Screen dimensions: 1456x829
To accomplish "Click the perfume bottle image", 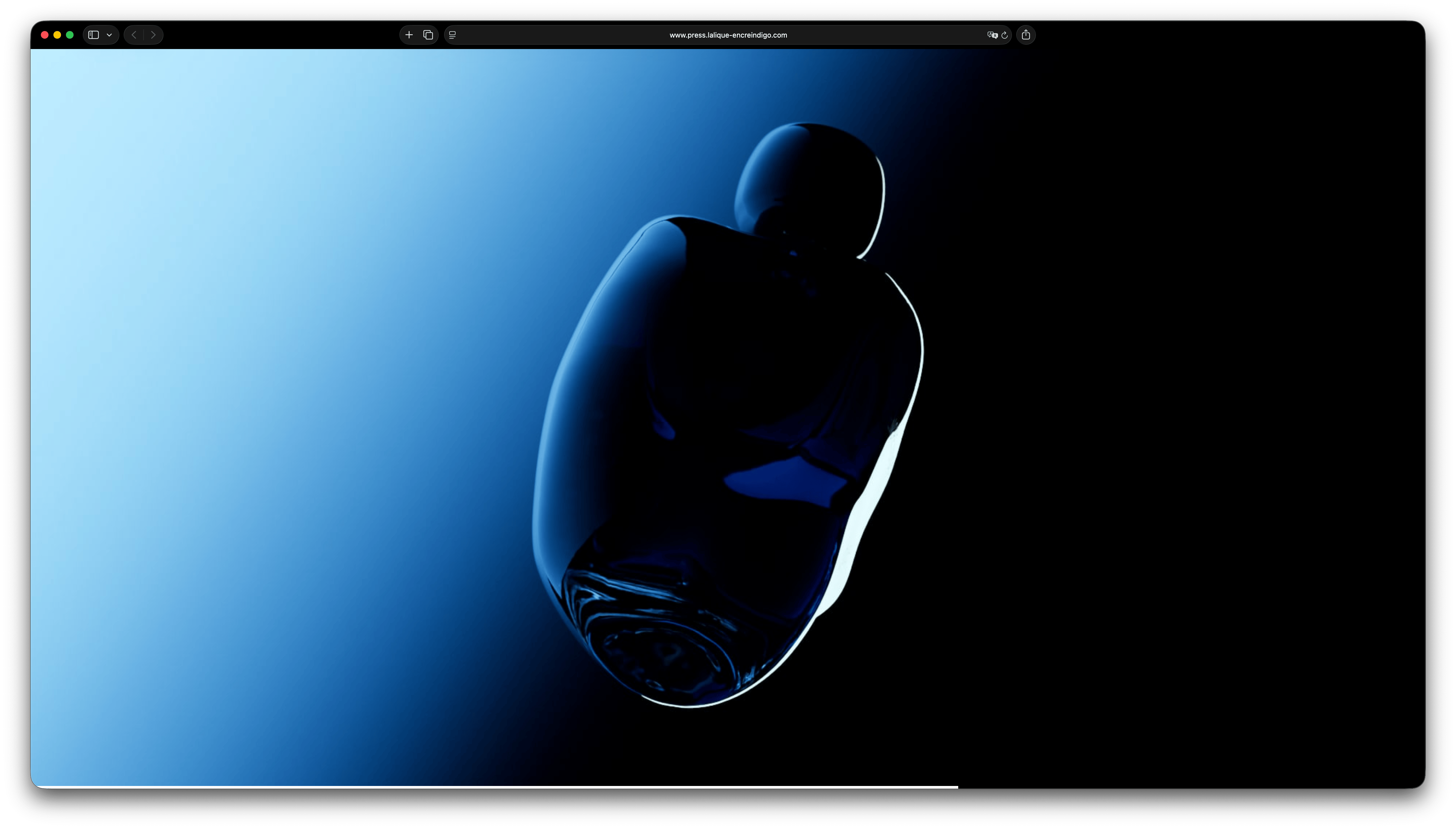I will click(728, 416).
